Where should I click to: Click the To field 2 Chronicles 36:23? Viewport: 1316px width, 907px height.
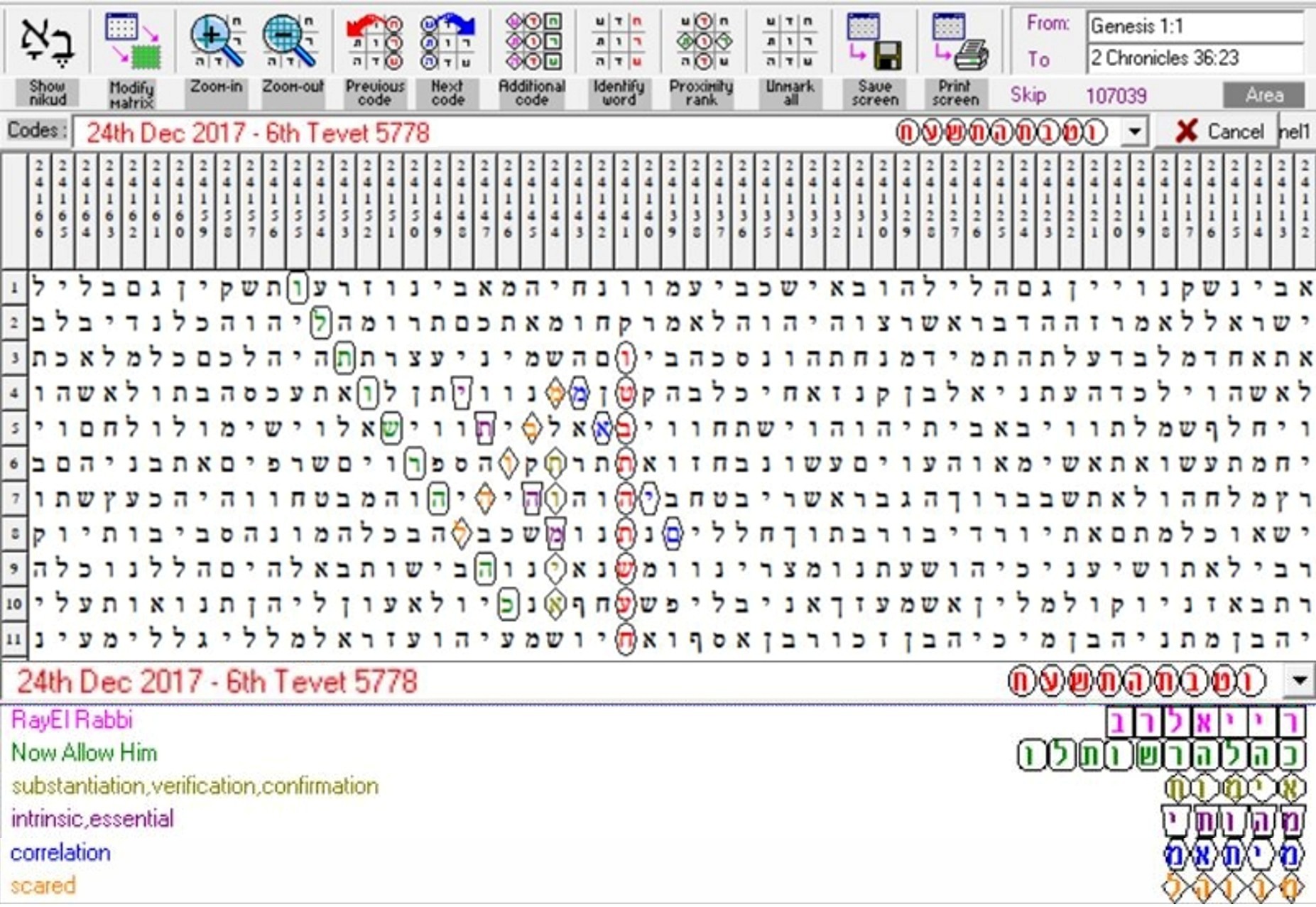[1195, 58]
